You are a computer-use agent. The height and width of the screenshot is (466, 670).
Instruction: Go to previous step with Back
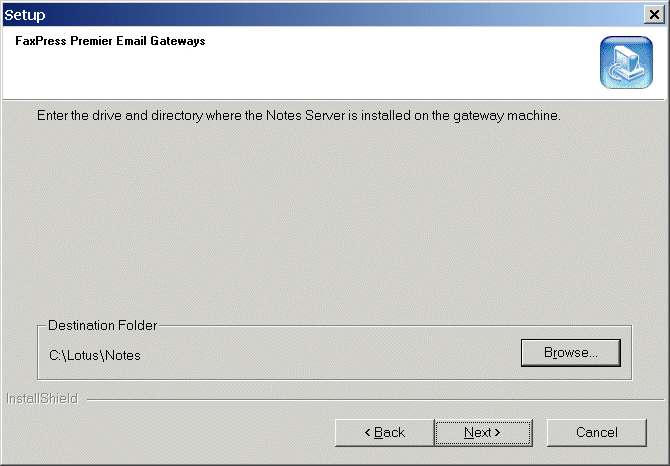point(385,433)
